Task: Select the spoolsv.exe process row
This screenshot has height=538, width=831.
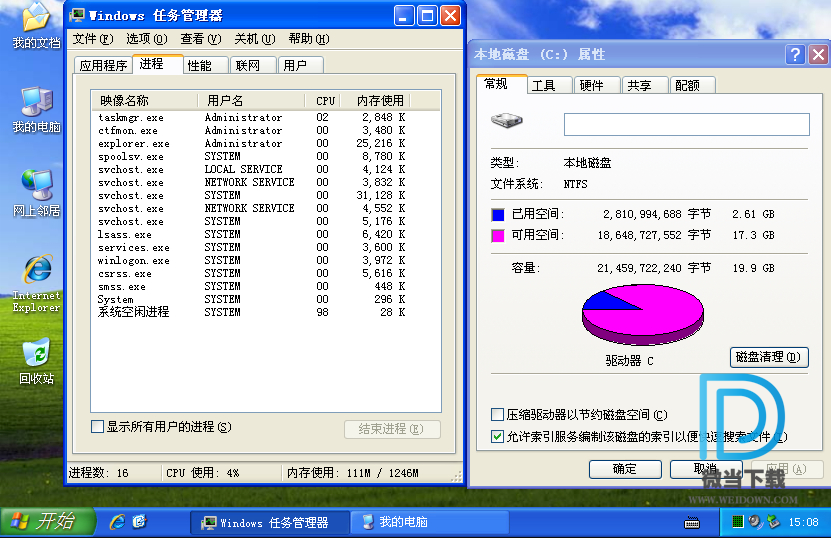Action: pyautogui.click(x=252, y=157)
